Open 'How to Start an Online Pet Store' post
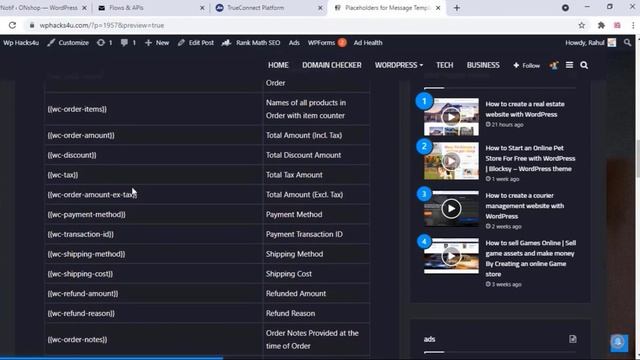Viewport: 640px width, 360px height. [x=530, y=158]
